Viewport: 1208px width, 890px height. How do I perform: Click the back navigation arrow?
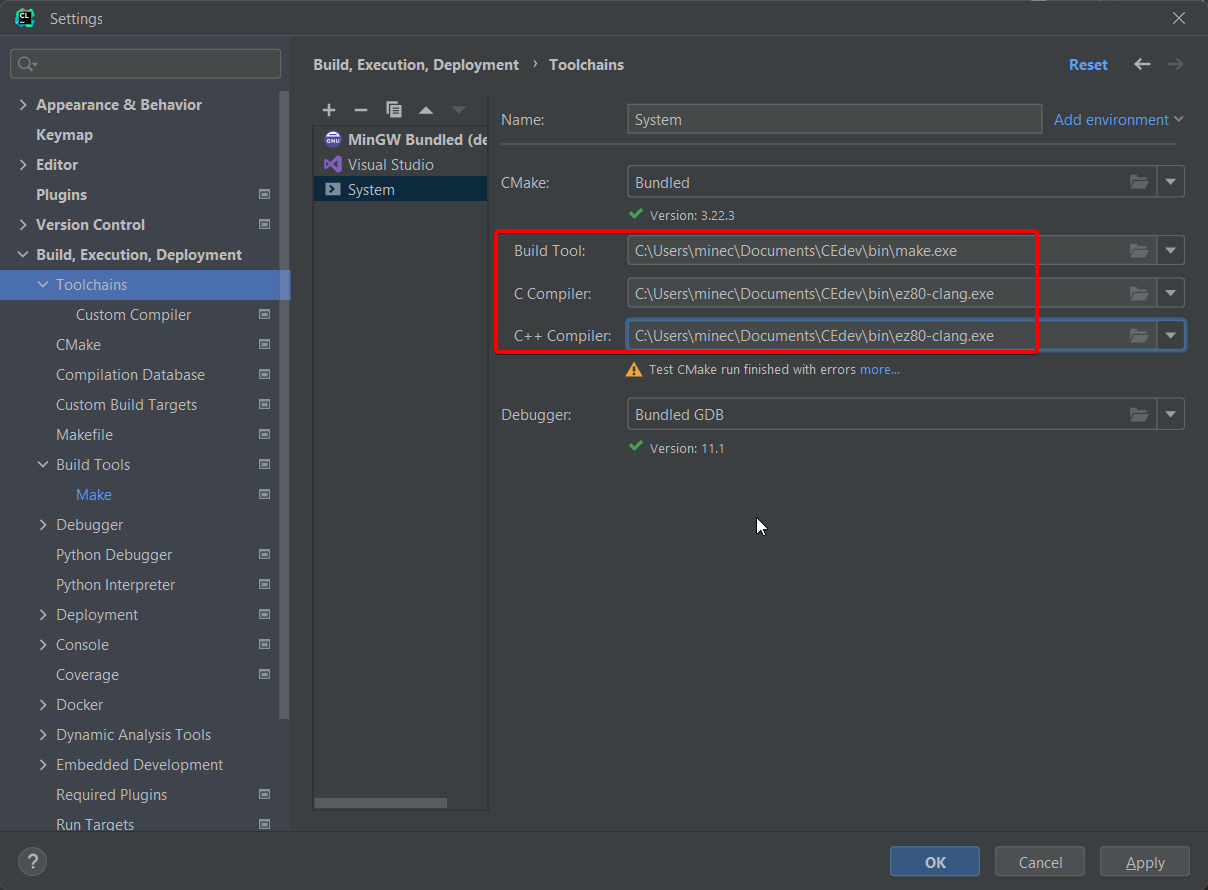pyautogui.click(x=1142, y=64)
